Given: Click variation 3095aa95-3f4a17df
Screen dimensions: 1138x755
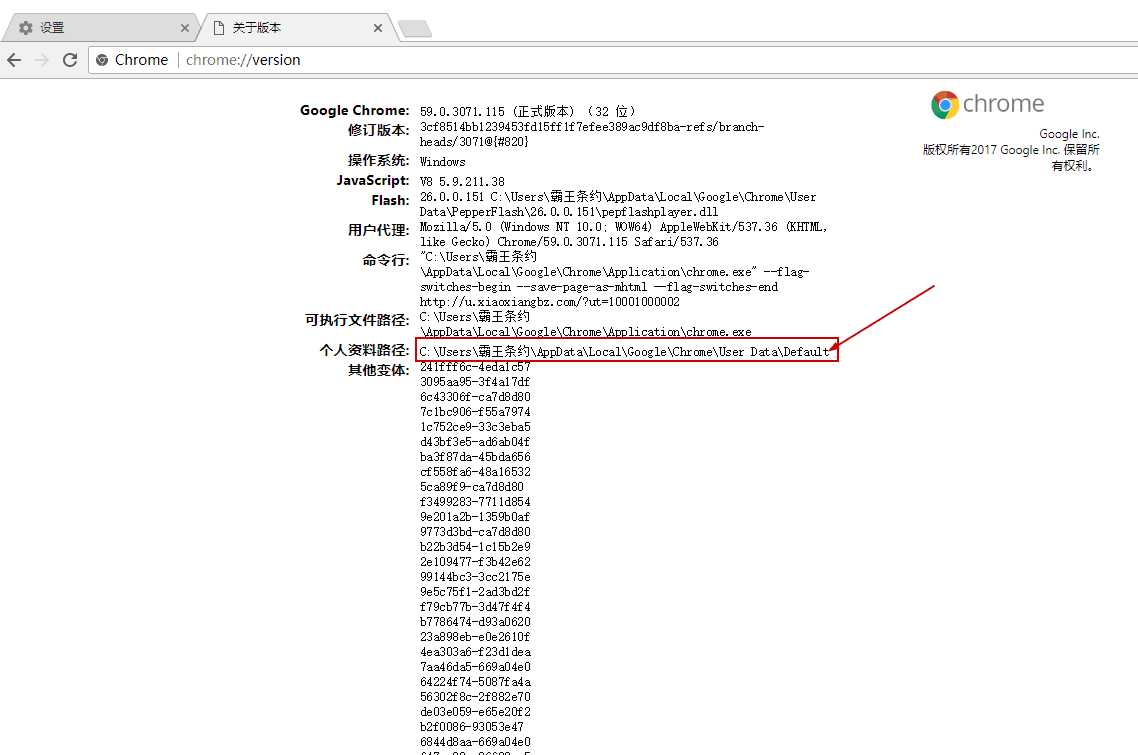Looking at the screenshot, I should click(475, 382).
